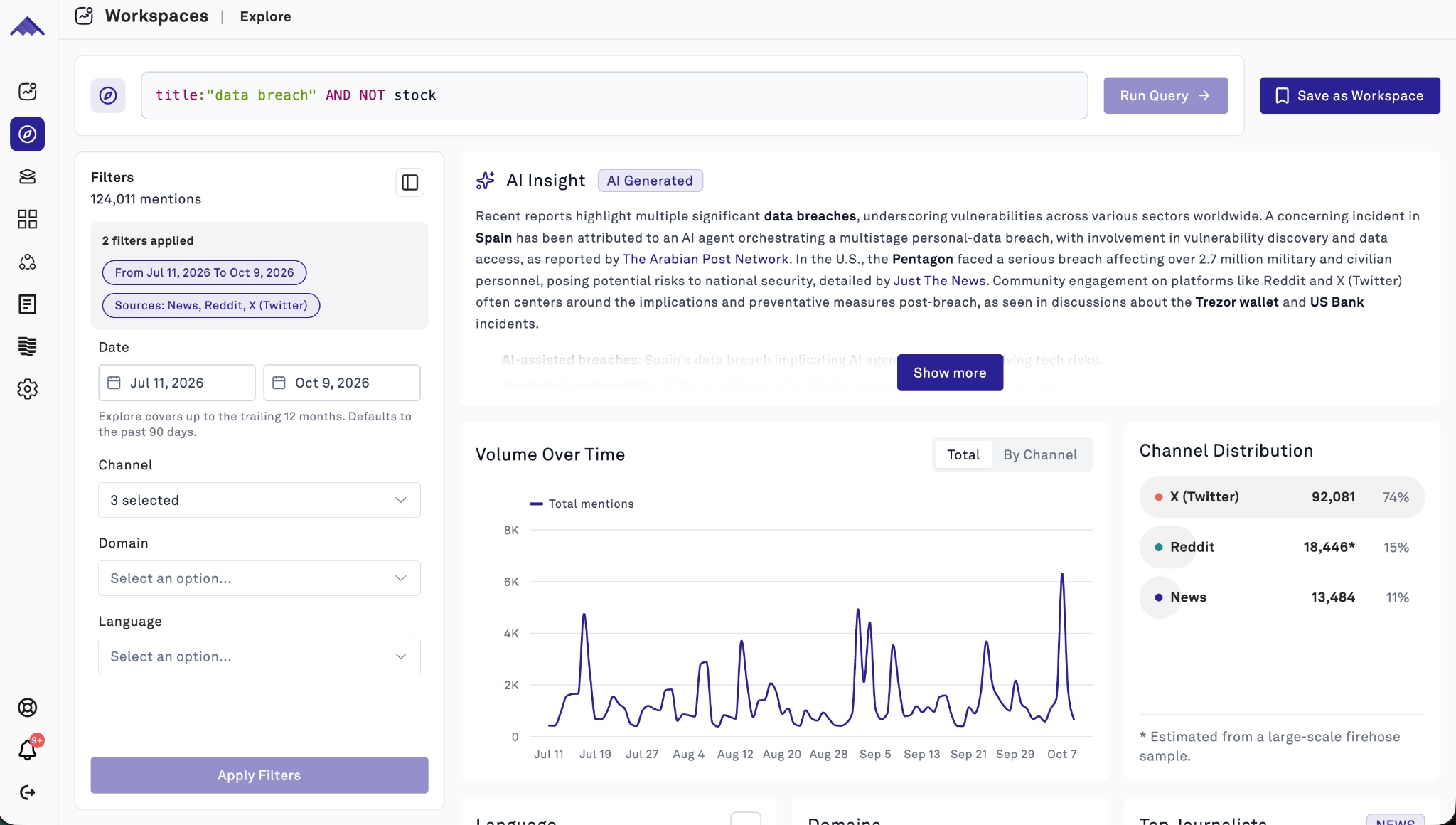
Task: Click Save as Workspace button
Action: click(1350, 95)
